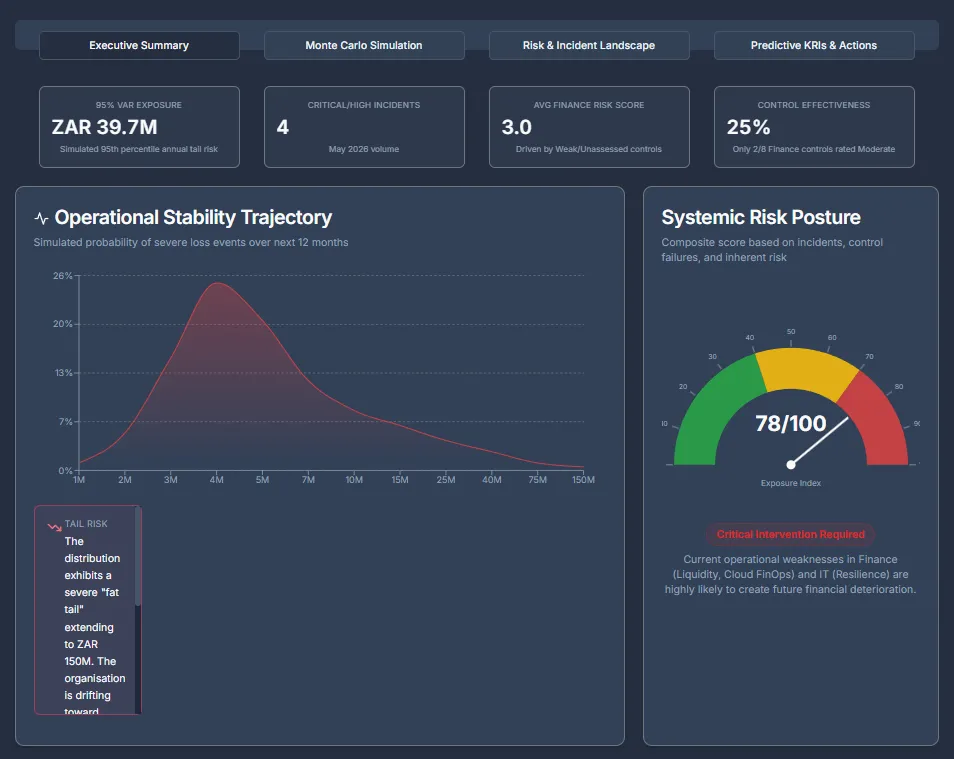
Task: Open Risk & Incident Landscape tab
Action: click(589, 46)
